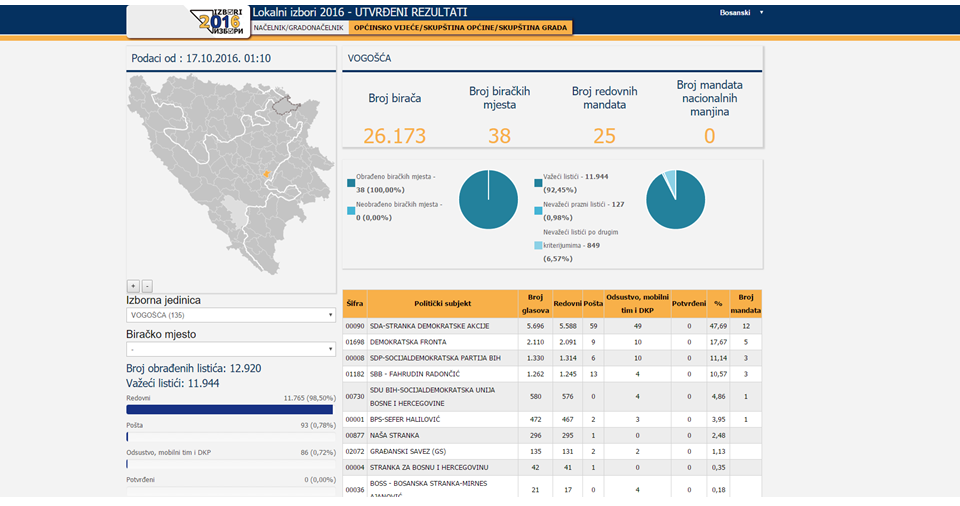Toggle 'Nevažeći prazni listići' legend marker
This screenshot has height=506, width=960.
[x=538, y=211]
